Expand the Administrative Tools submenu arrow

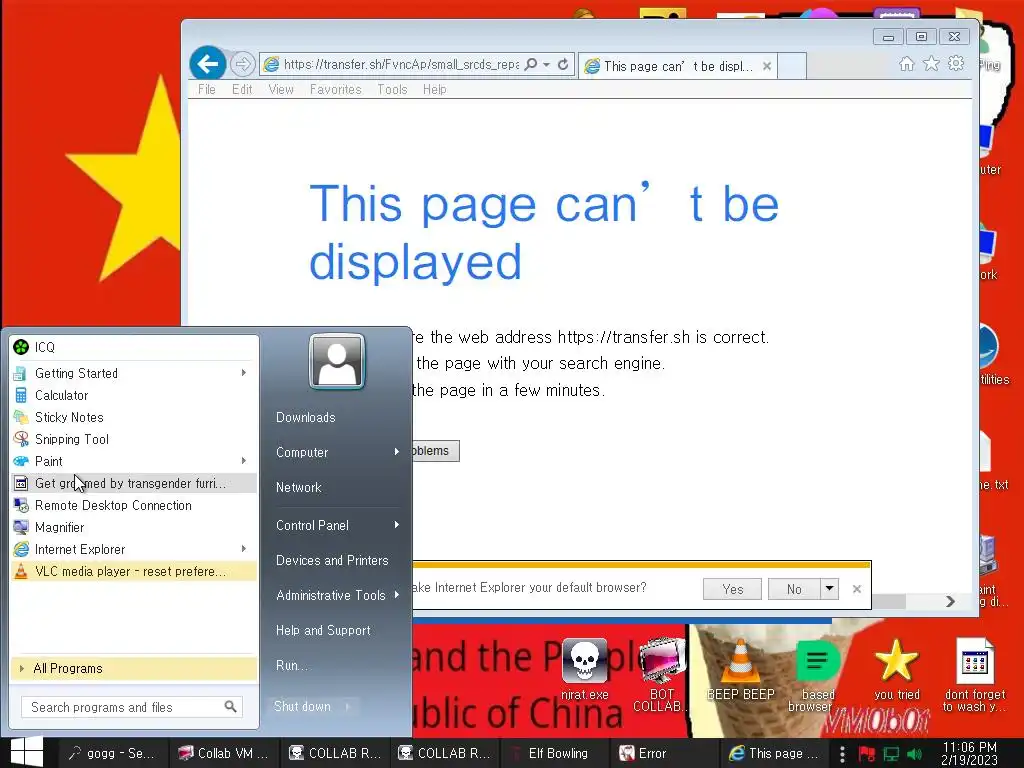(396, 595)
